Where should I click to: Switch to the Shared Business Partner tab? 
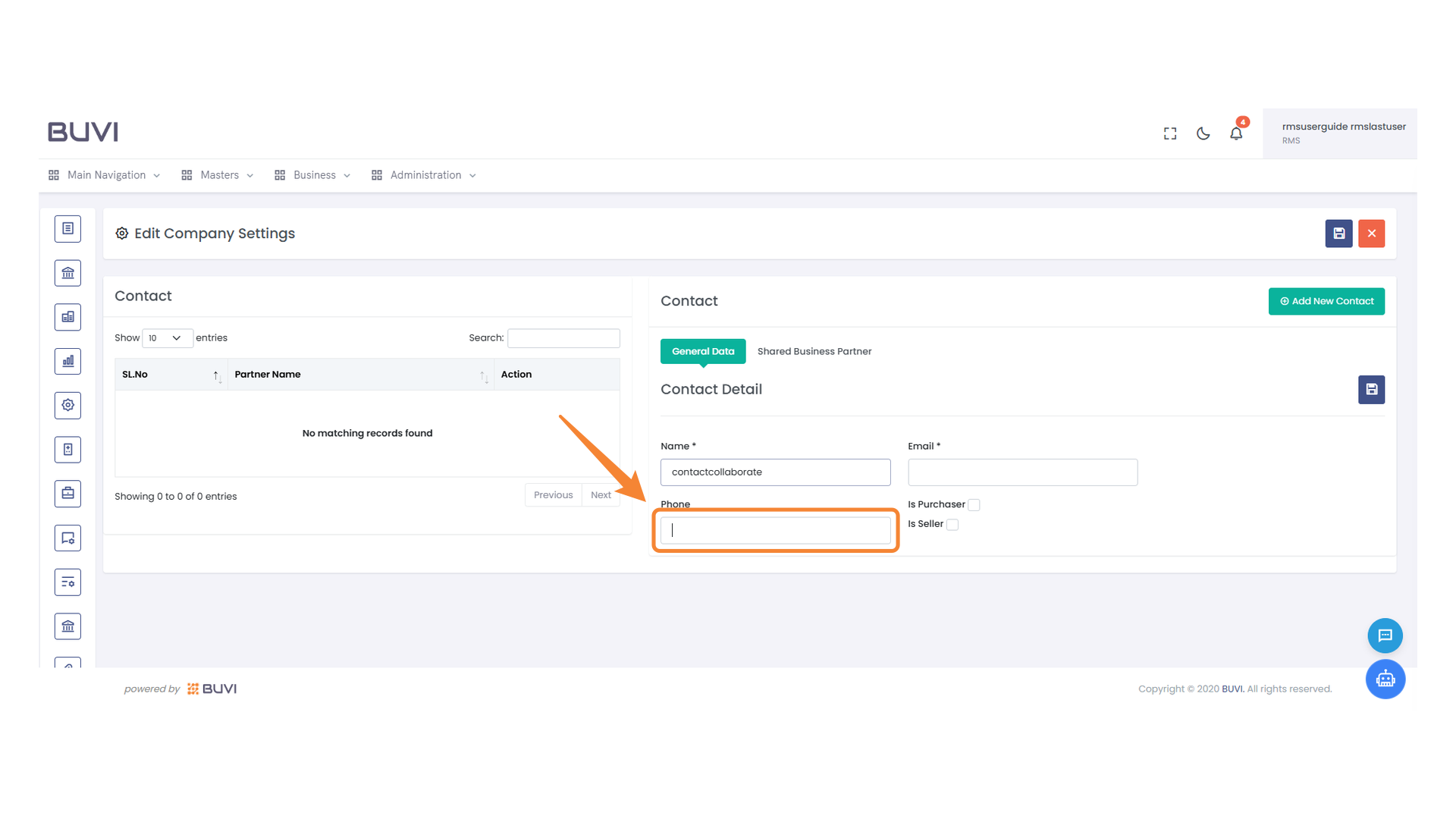tap(814, 351)
